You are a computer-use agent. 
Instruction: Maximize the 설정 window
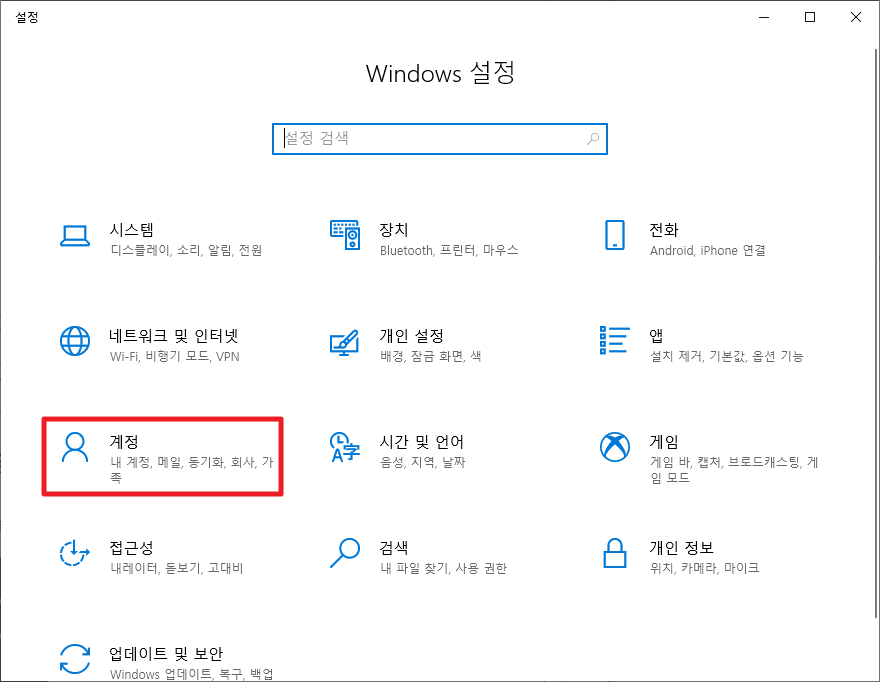pyautogui.click(x=810, y=17)
